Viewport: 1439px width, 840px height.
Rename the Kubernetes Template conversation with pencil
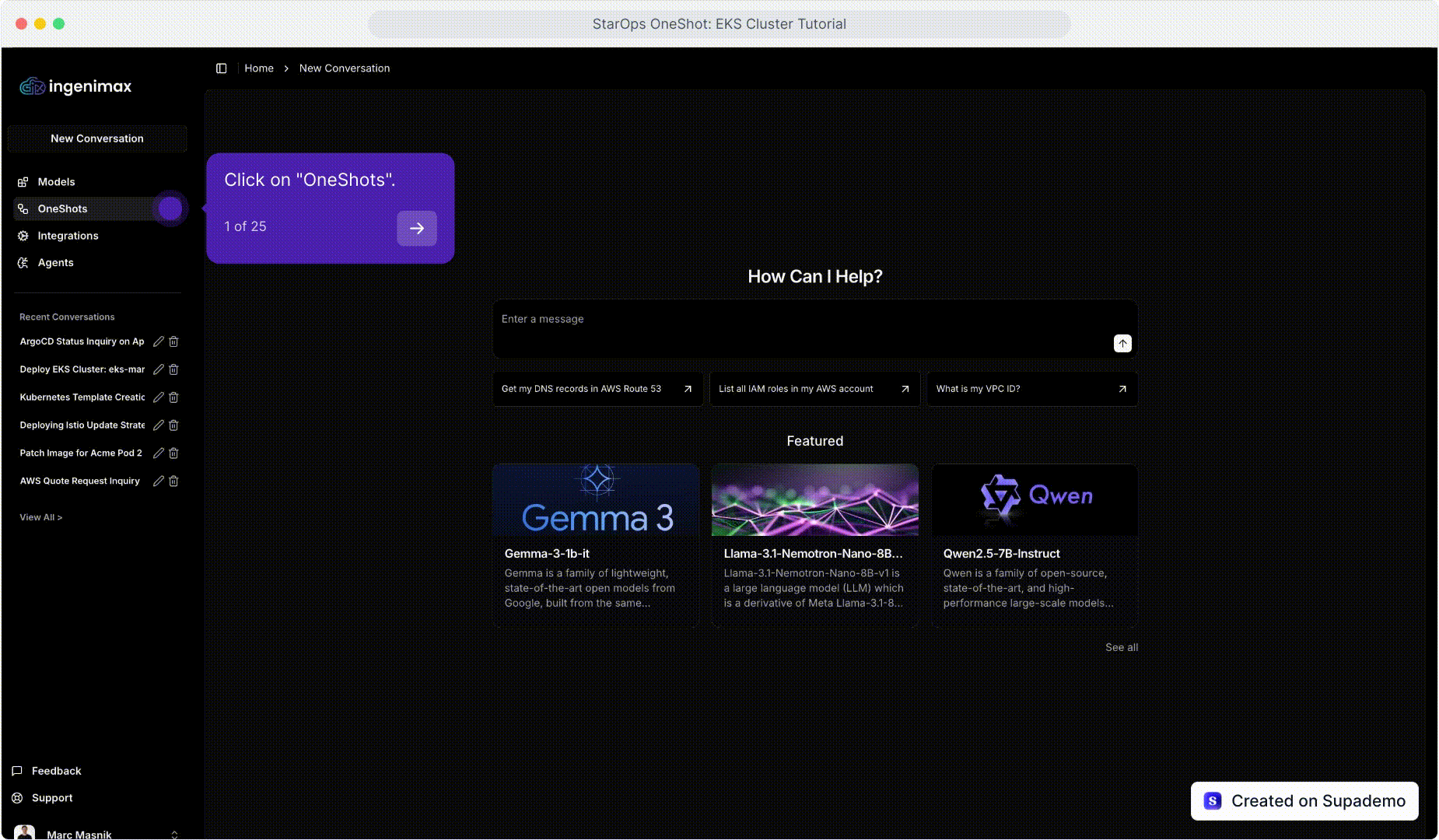[x=159, y=397]
